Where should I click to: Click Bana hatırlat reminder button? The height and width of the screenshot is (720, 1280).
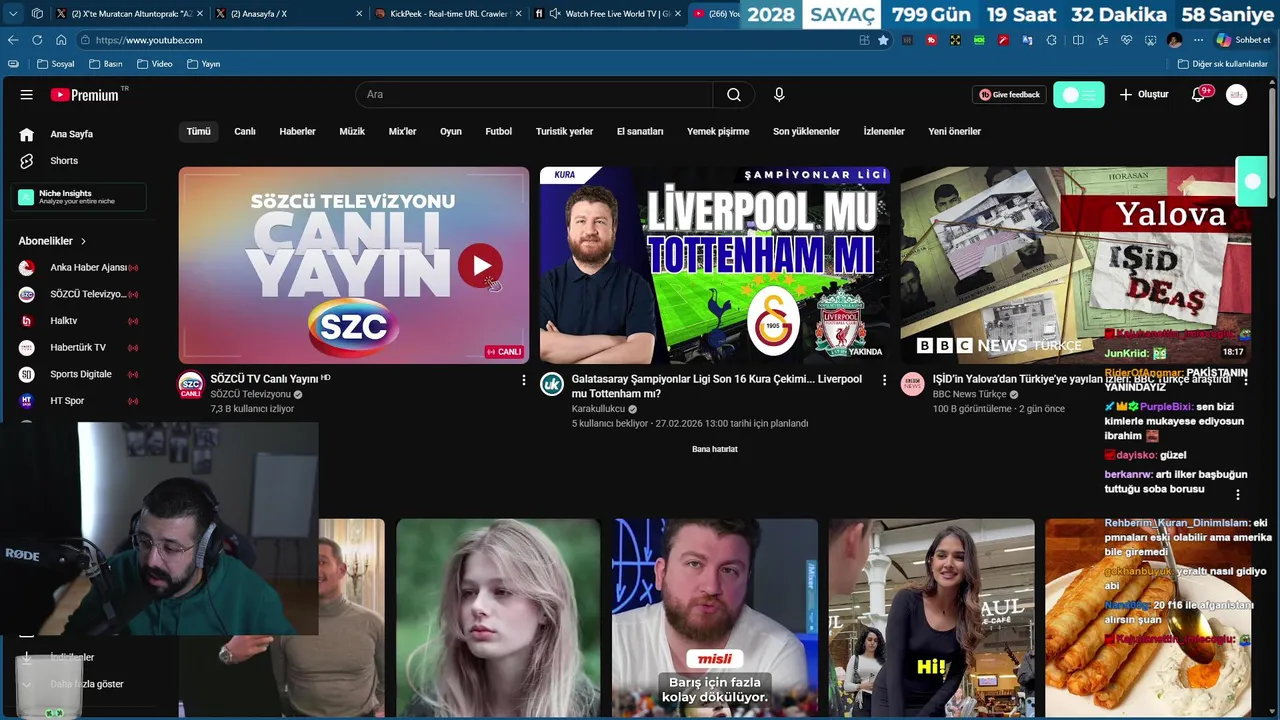715,449
